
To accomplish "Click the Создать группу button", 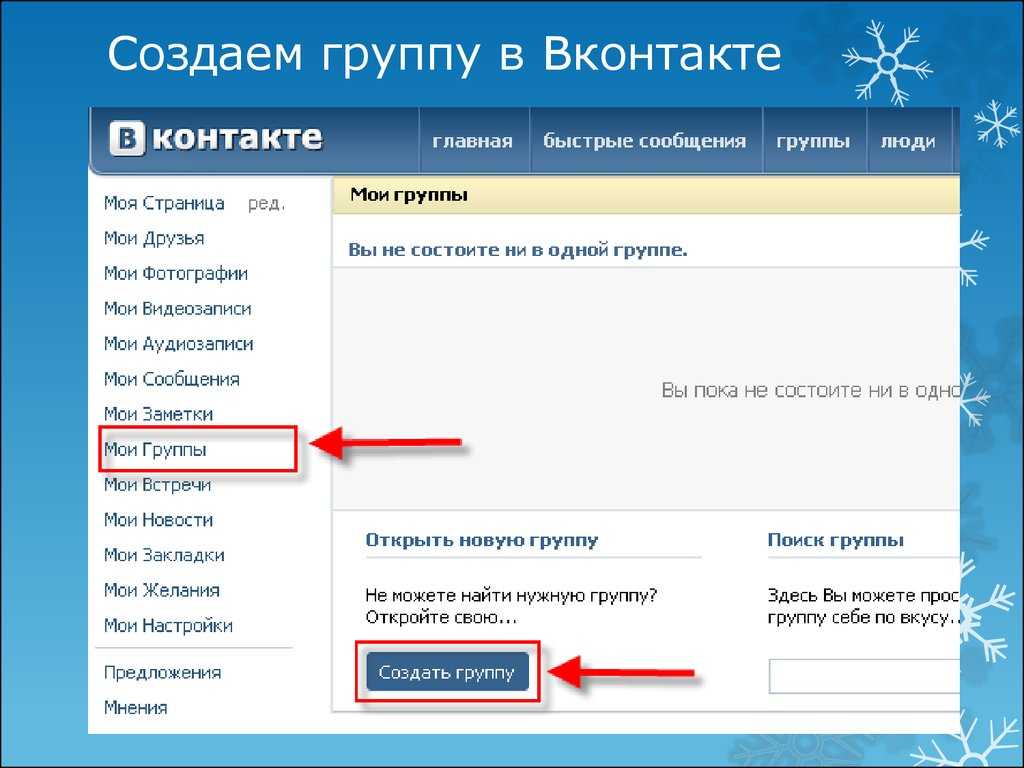I will 447,671.
